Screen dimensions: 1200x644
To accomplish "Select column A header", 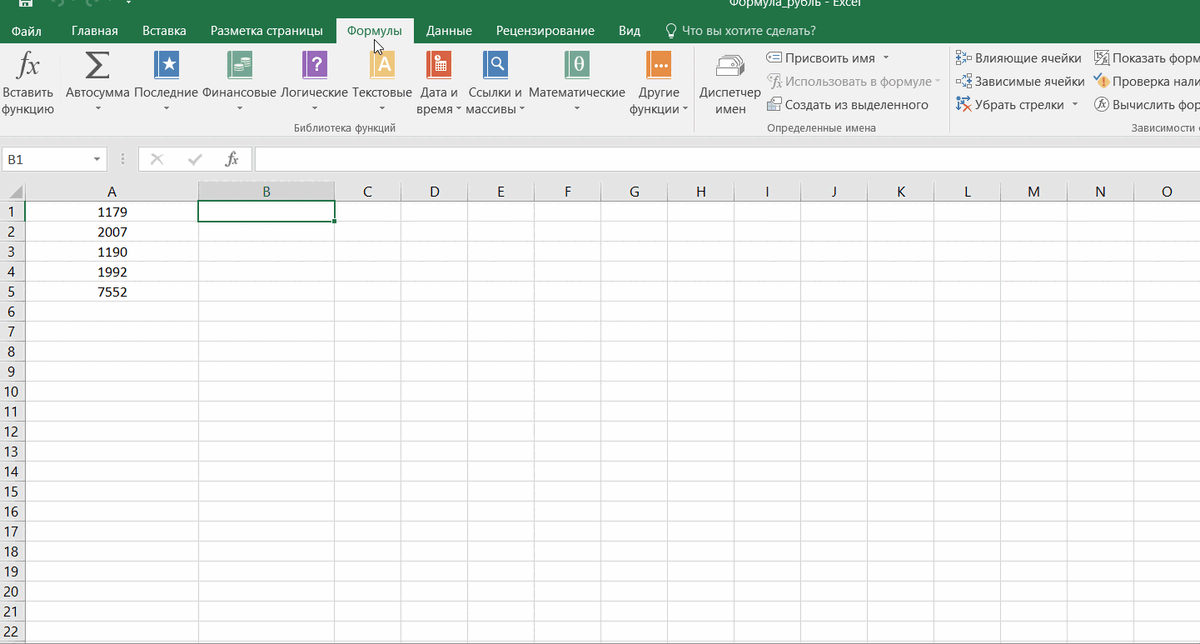I will [x=112, y=192].
